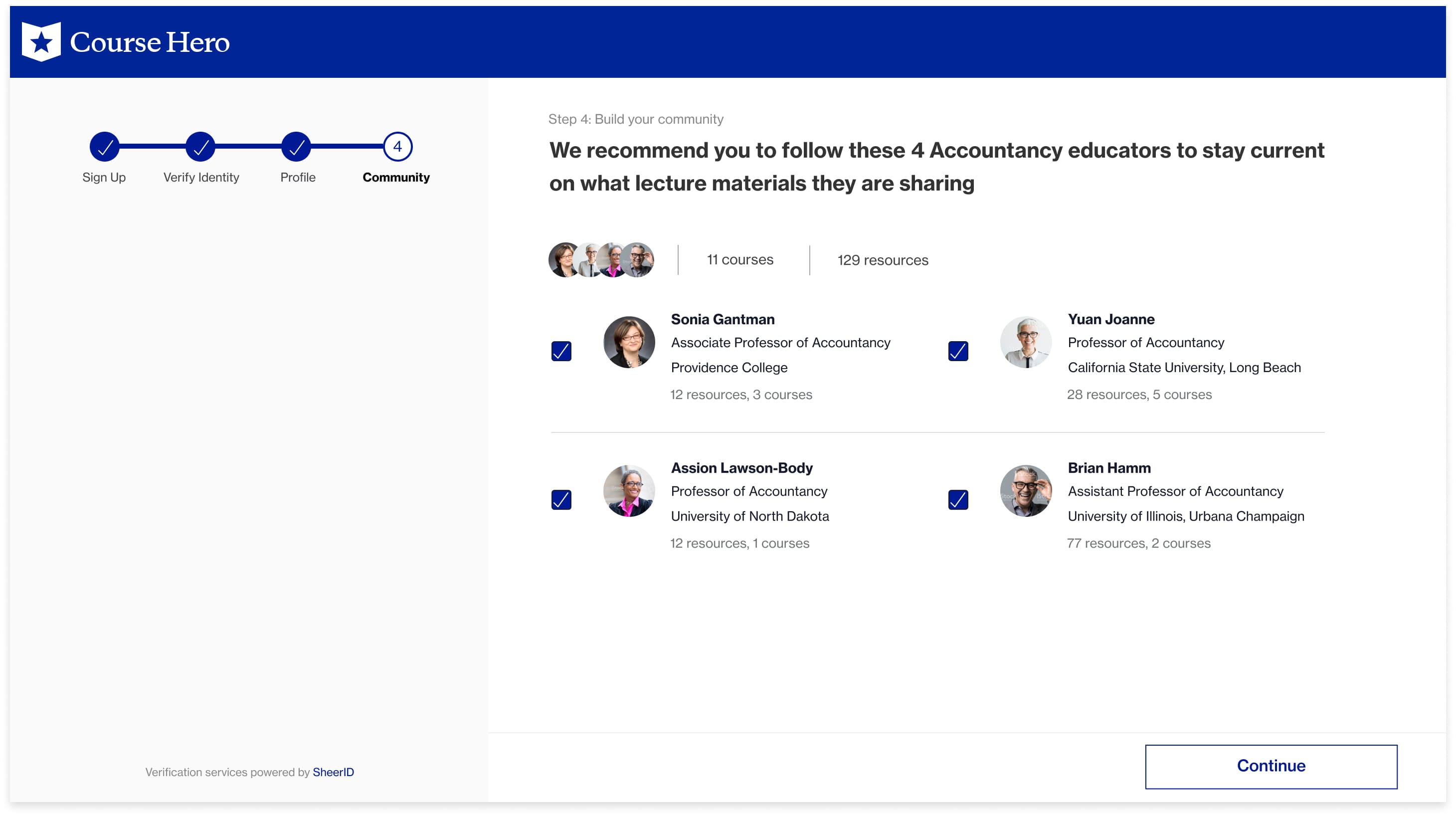Image resolution: width=1456 pixels, height=816 pixels.
Task: Deselect the Brian Hamm checkbox
Action: (x=958, y=500)
